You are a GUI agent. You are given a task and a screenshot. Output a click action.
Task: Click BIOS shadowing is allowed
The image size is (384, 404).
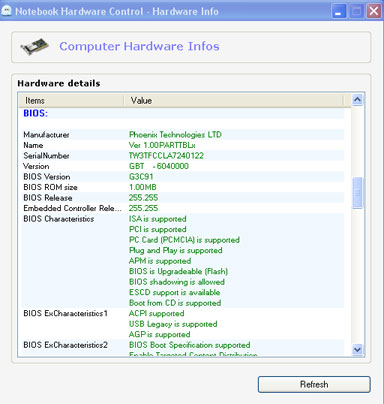(177, 282)
